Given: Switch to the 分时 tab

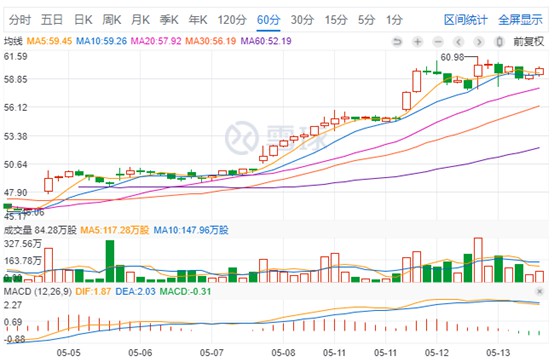Looking at the screenshot, I should [x=20, y=19].
